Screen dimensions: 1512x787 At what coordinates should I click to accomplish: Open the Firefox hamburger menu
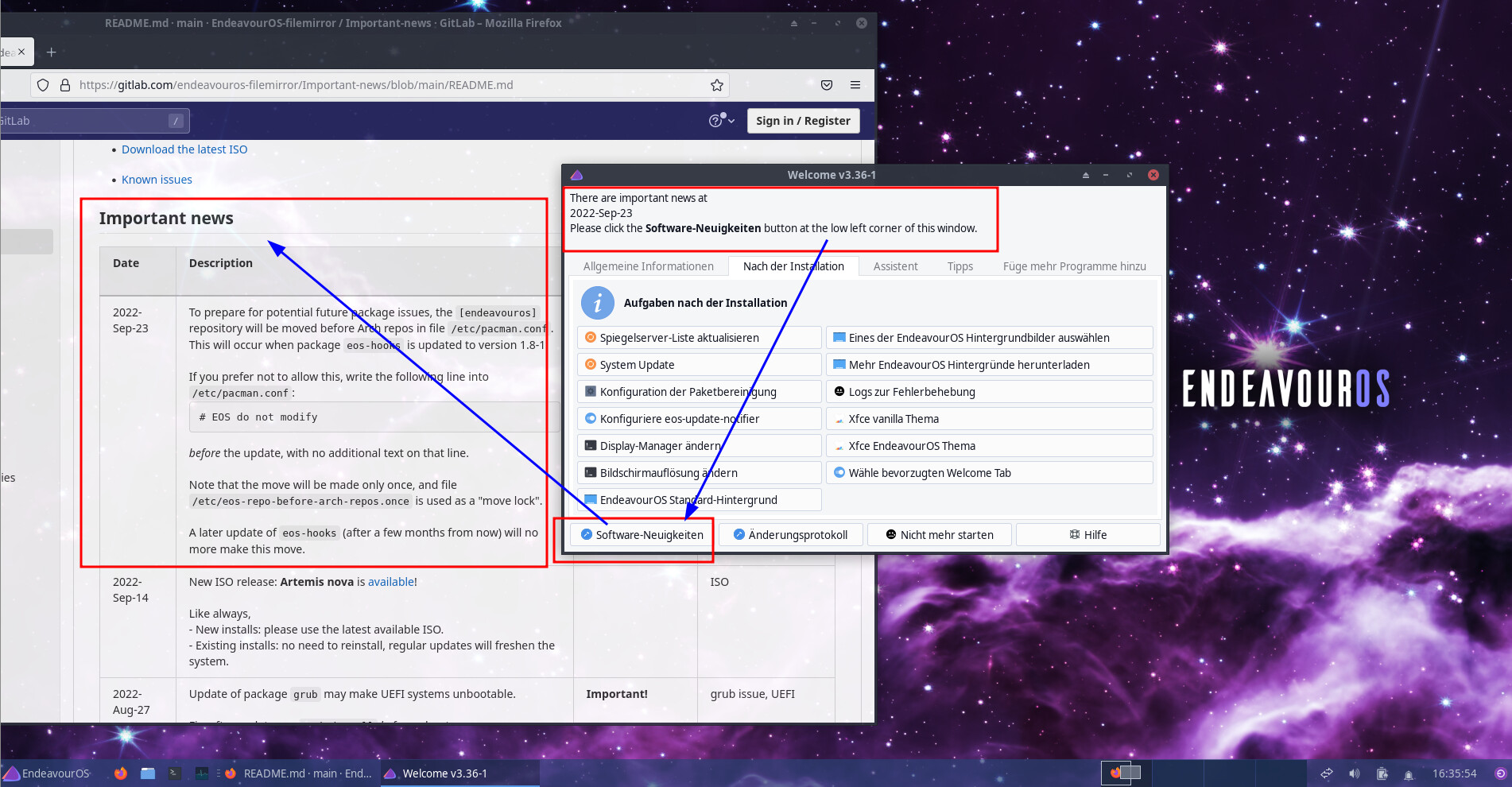pos(855,85)
